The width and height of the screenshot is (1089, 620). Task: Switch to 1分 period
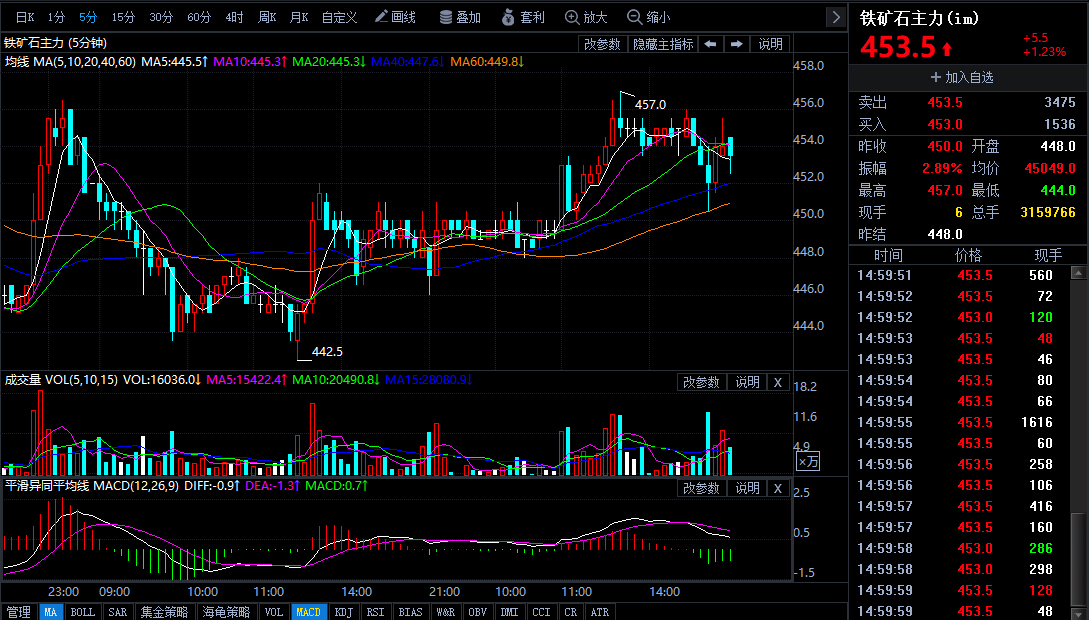point(56,17)
